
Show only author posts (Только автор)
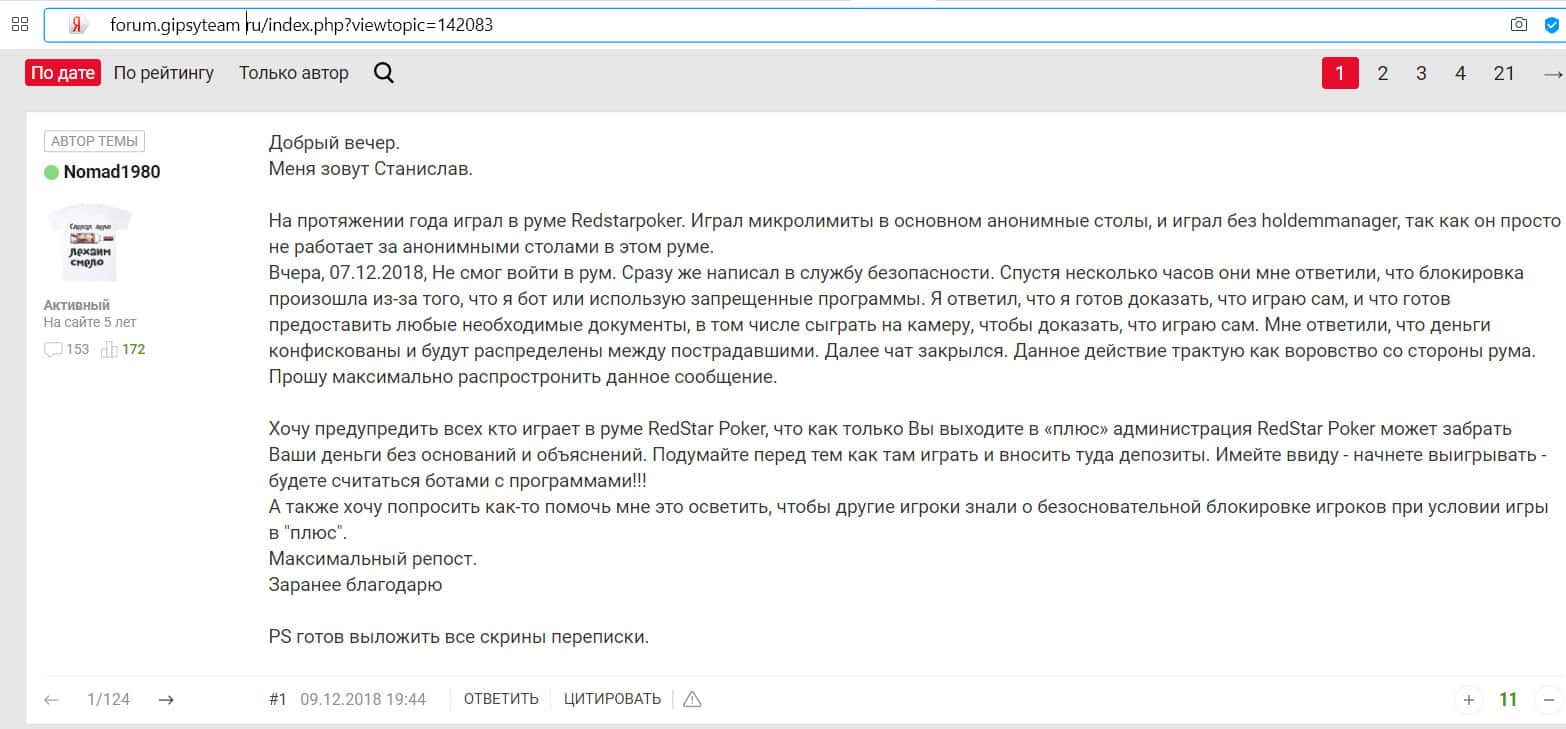tap(294, 73)
